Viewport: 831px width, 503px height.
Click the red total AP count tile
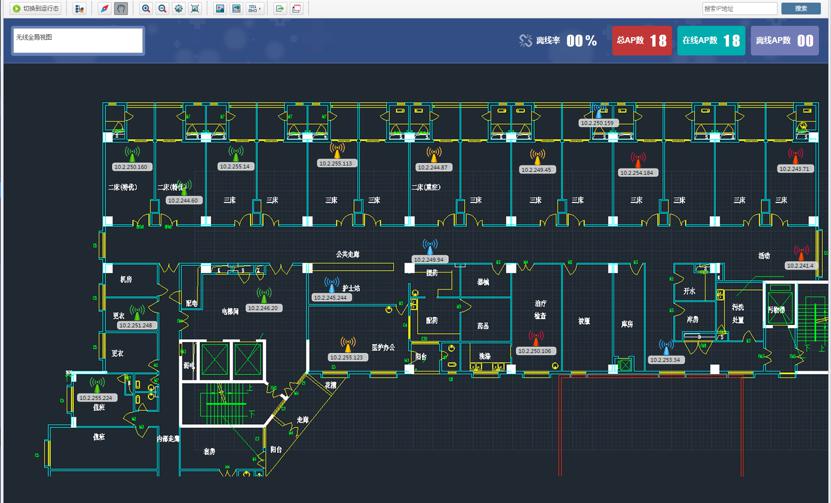[x=641, y=41]
